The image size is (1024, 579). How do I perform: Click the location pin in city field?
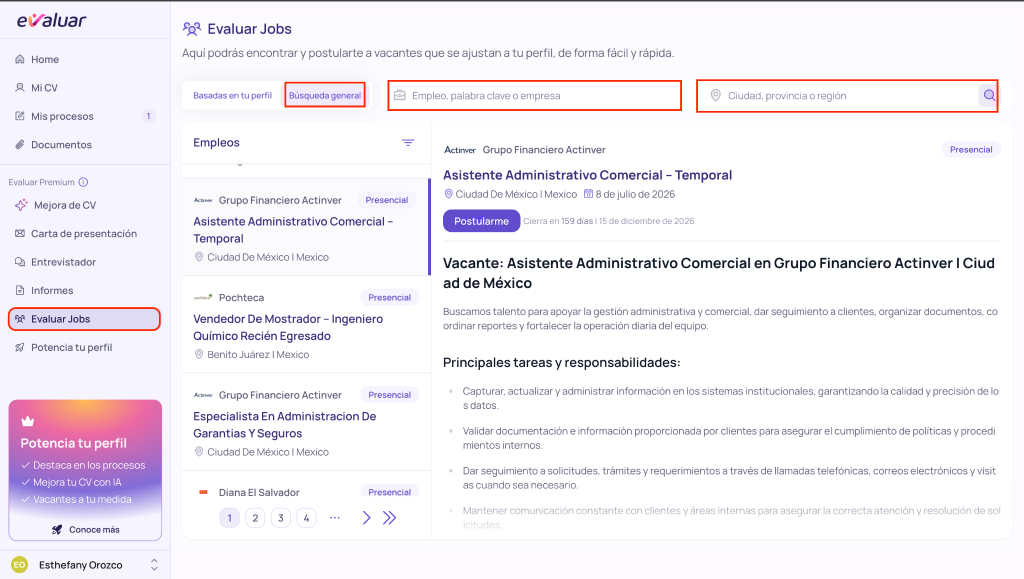(x=716, y=95)
